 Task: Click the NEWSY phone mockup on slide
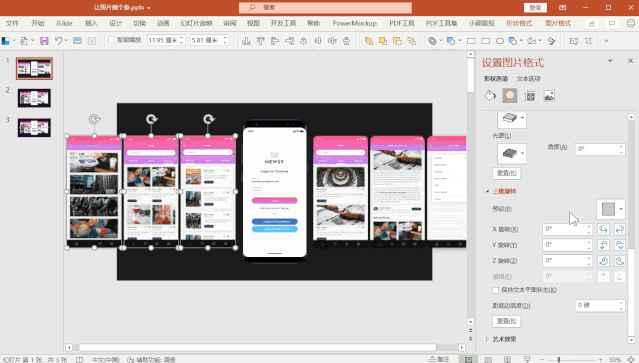tap(274, 191)
